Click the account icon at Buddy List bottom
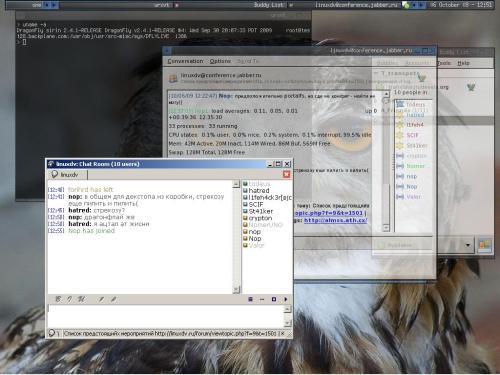Viewport: 500px width, 375px height. point(486,245)
